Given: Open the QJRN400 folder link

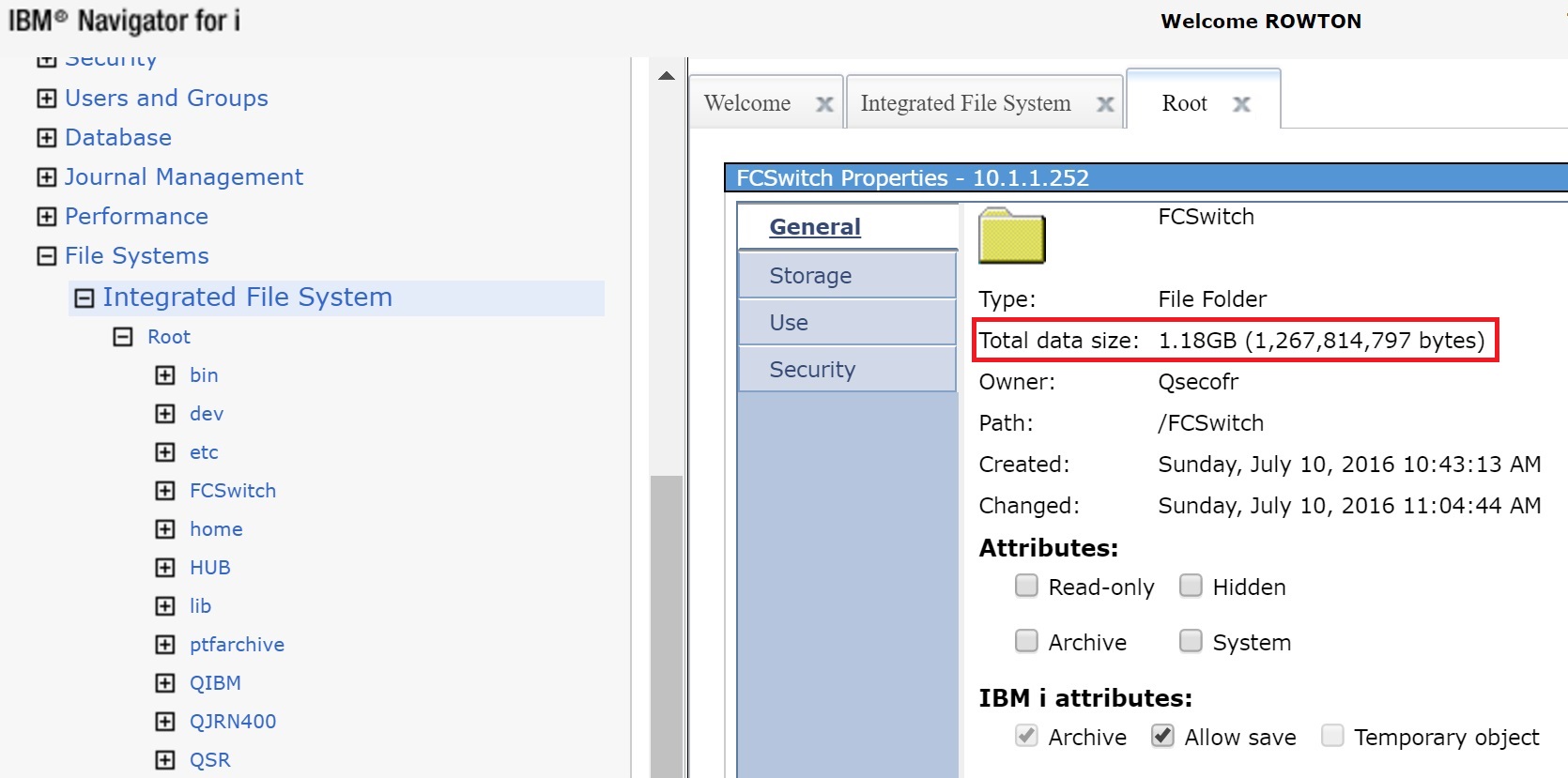Looking at the screenshot, I should tap(233, 722).
